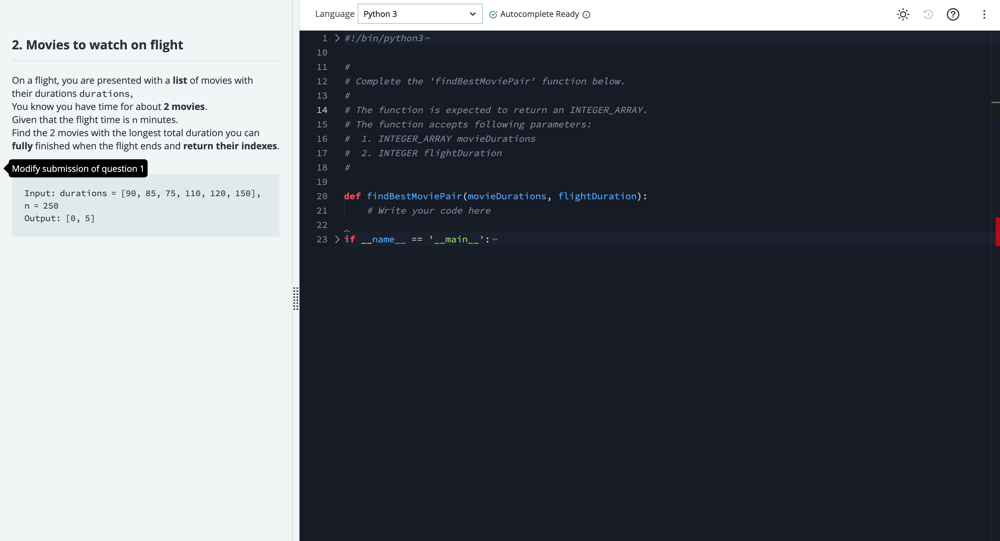Image resolution: width=1000 pixels, height=541 pixels.
Task: Click line number 20 in the gutter
Action: [x=322, y=196]
